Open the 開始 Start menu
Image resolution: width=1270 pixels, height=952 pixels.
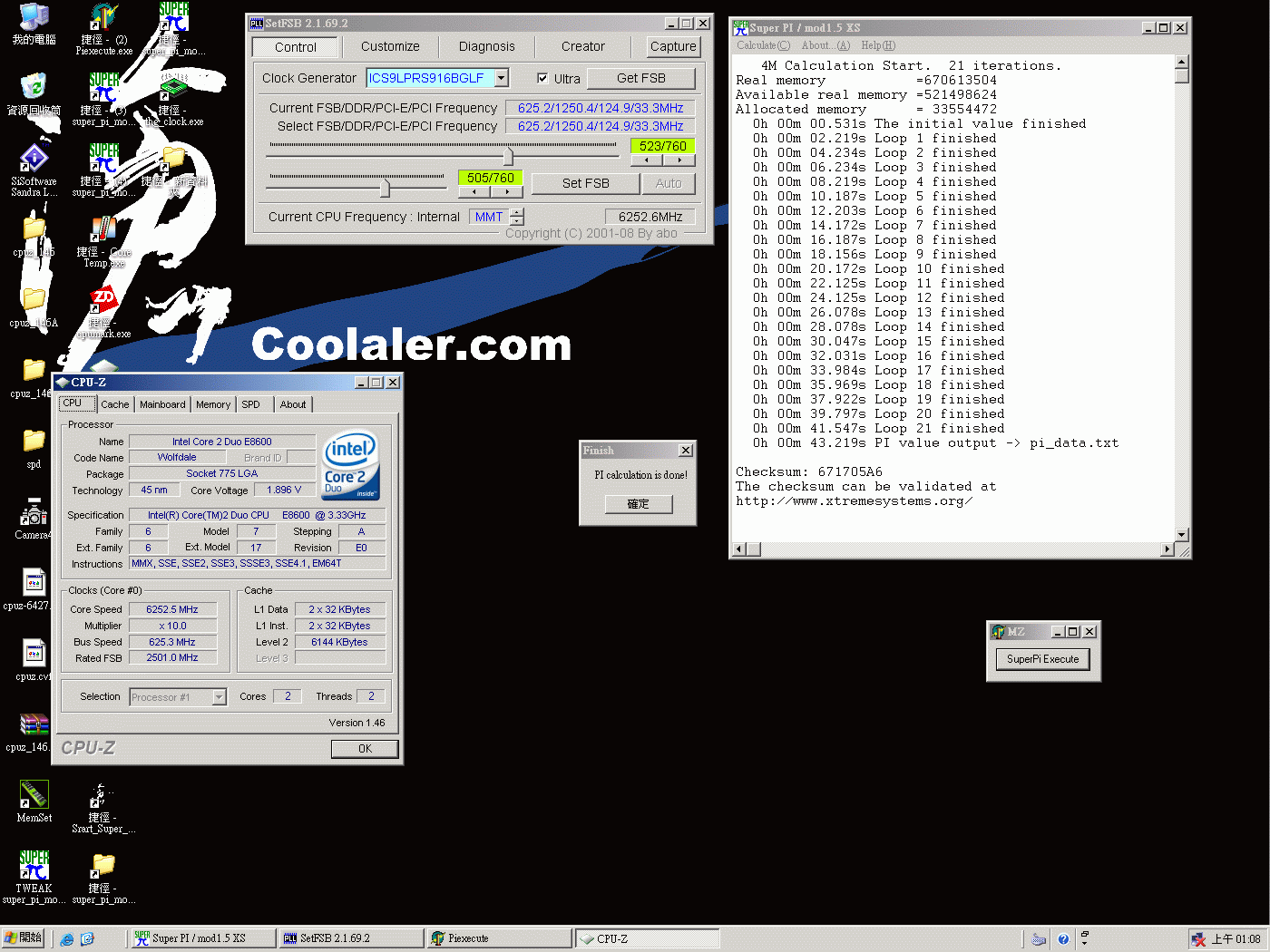click(x=24, y=938)
